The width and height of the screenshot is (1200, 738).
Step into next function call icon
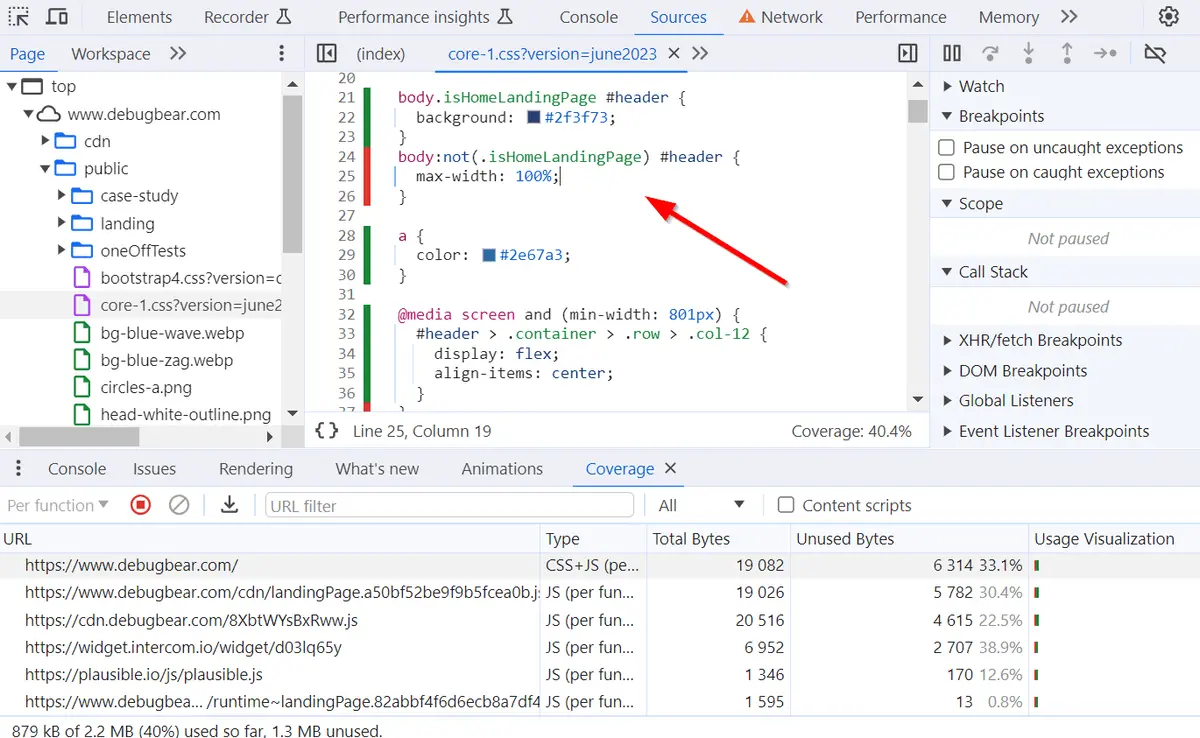[1028, 54]
